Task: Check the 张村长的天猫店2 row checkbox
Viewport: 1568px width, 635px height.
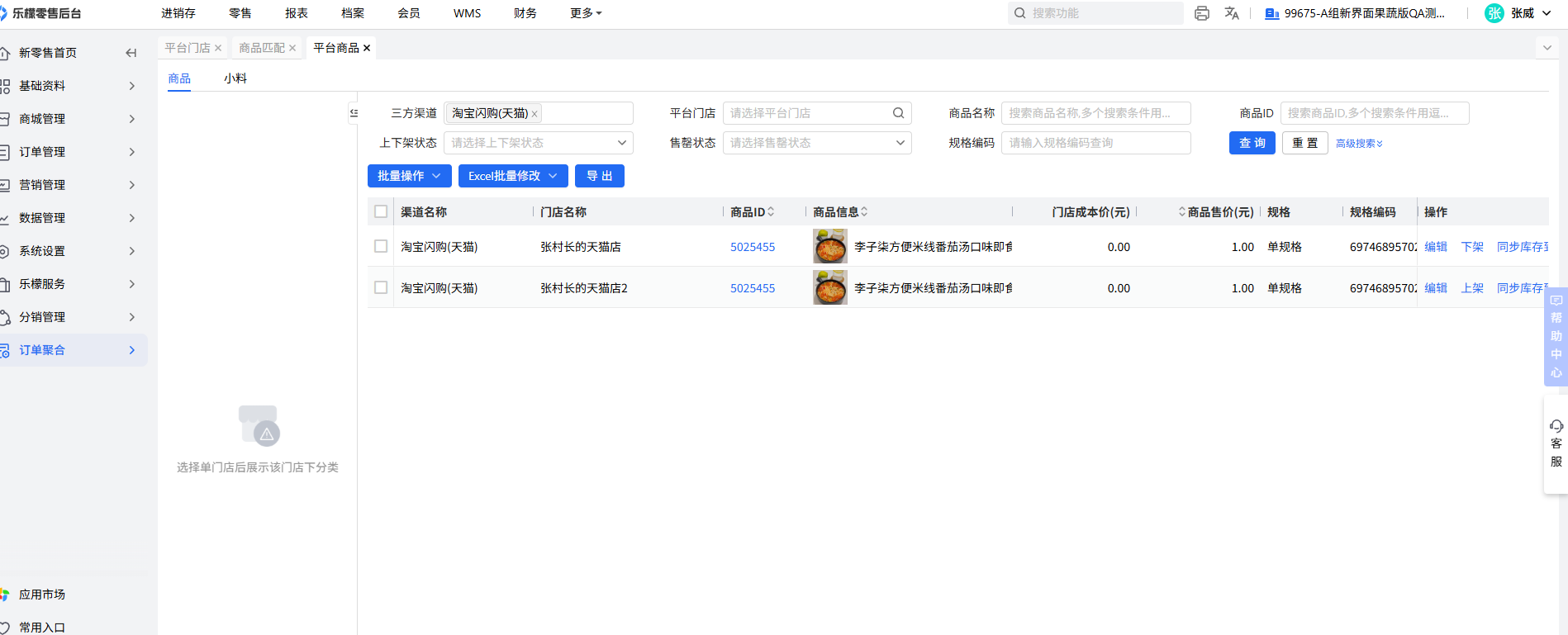Action: pos(381,287)
